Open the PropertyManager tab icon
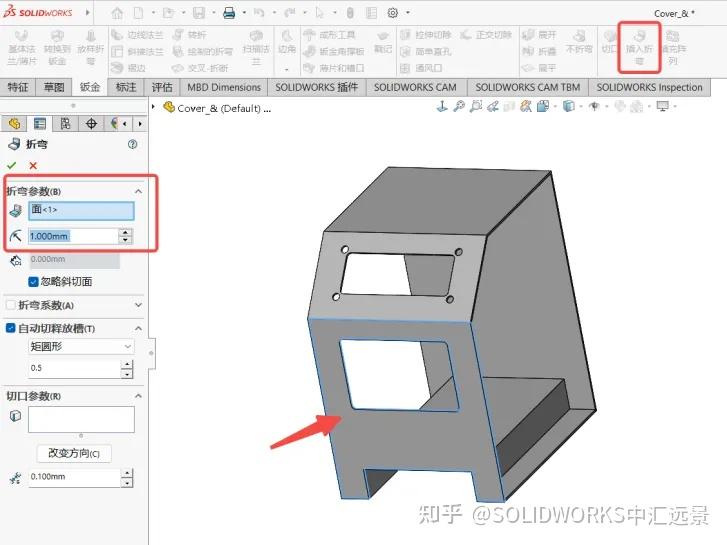The image size is (727, 545). [x=40, y=123]
